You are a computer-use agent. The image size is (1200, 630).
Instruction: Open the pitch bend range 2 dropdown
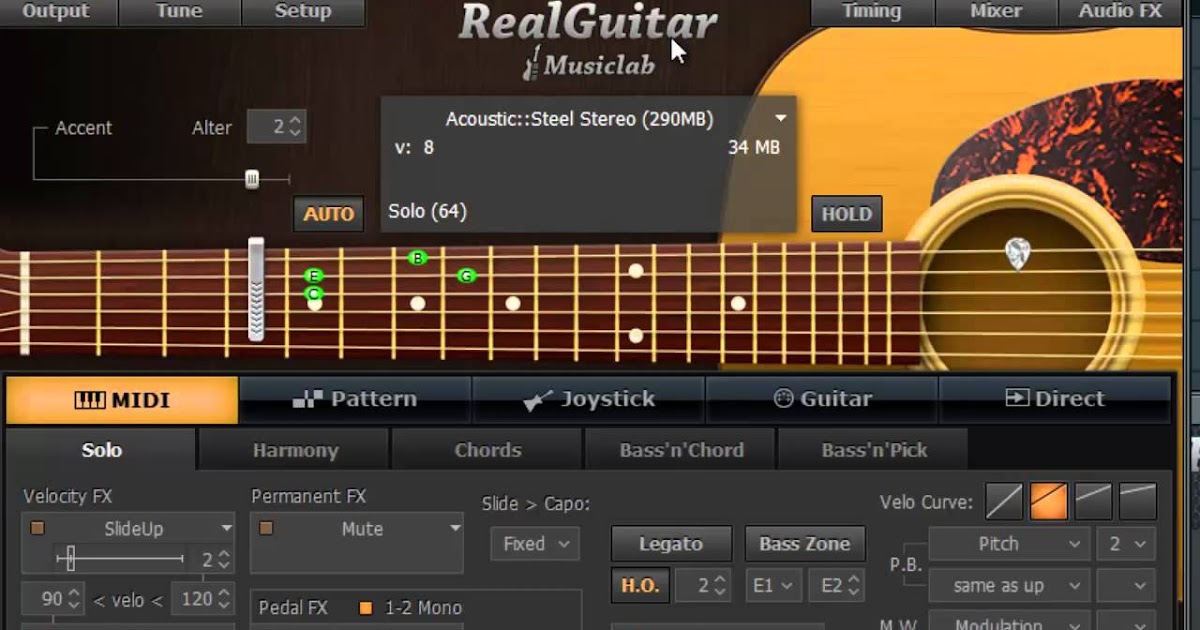1126,544
